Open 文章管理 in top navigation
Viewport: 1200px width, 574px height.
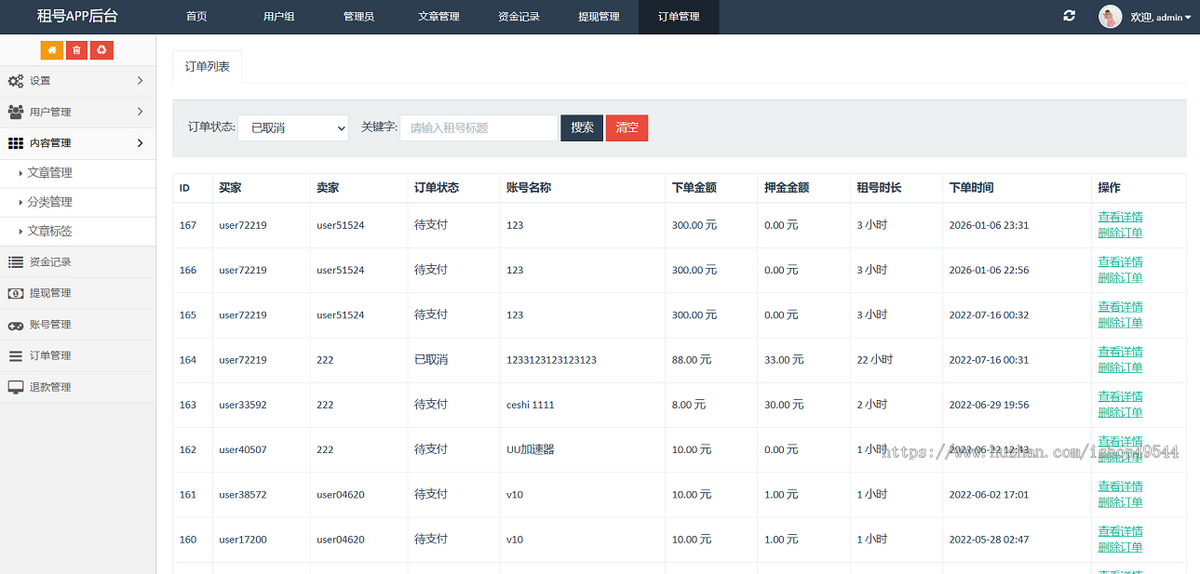438,17
